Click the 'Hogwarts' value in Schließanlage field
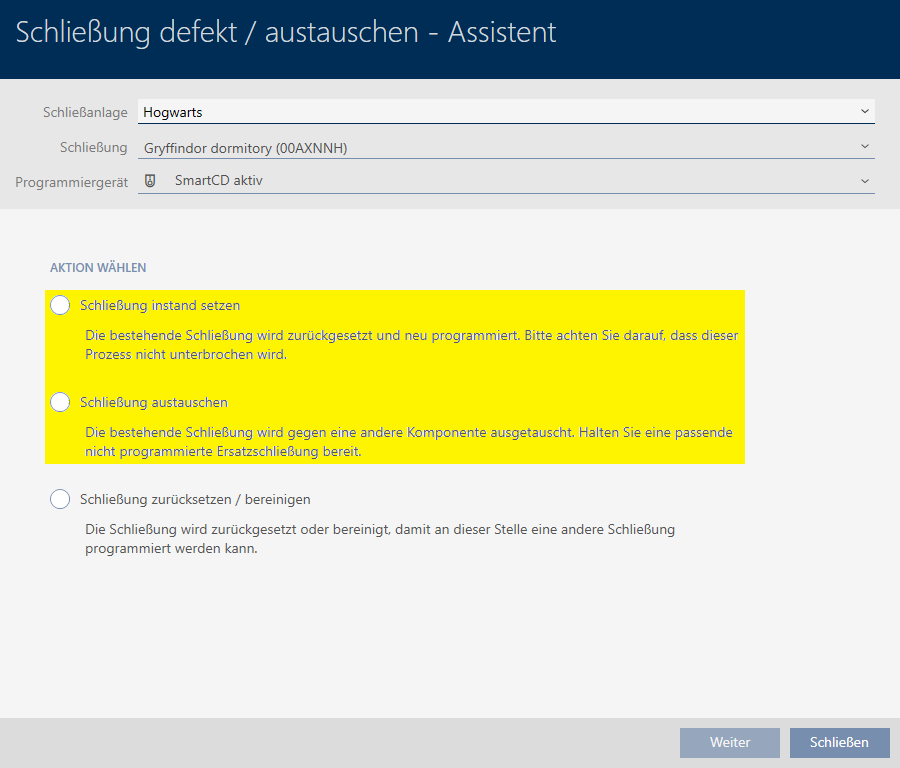Viewport: 900px width, 768px height. coord(173,113)
